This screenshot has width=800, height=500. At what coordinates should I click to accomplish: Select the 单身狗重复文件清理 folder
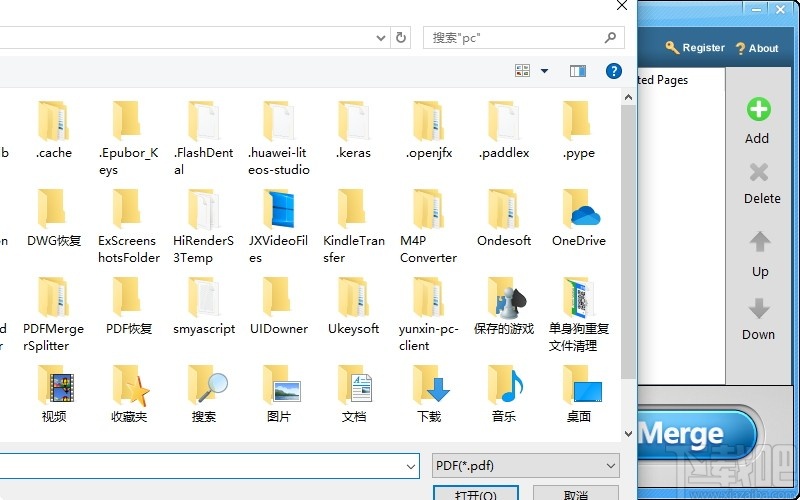click(x=579, y=315)
